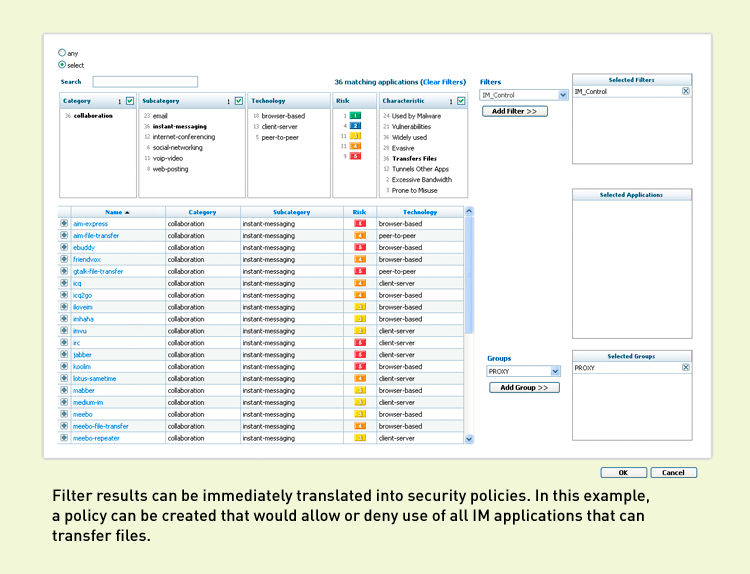Add jabber using its plus icon

click(64, 354)
